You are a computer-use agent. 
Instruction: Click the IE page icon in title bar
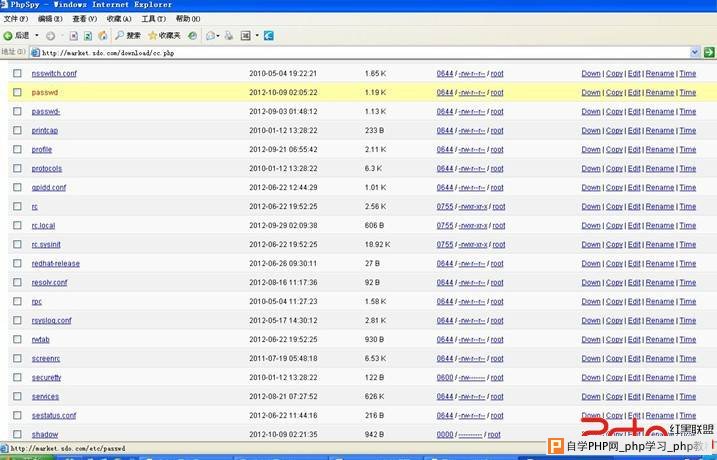4,5
